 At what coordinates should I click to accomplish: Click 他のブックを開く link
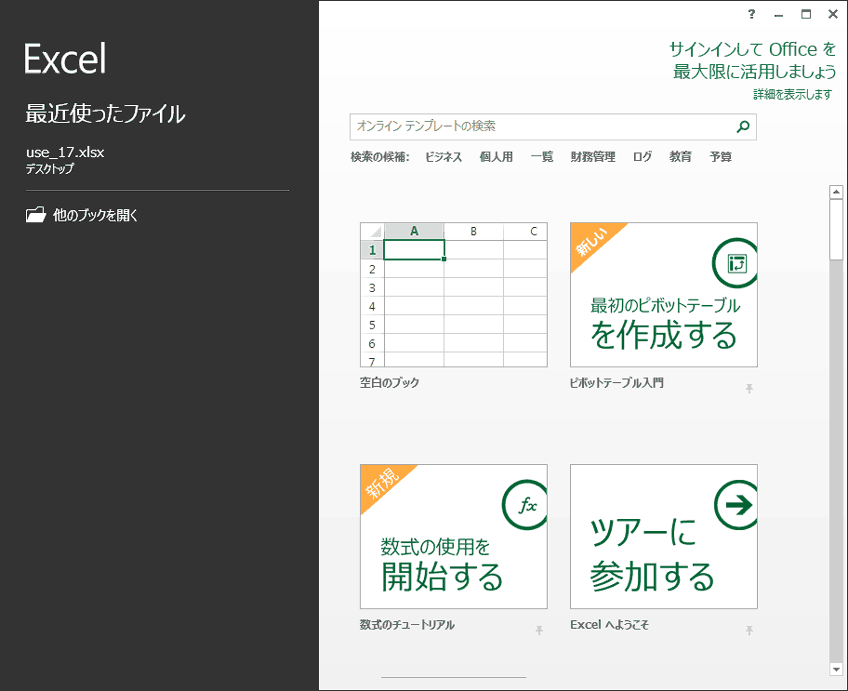[x=95, y=215]
